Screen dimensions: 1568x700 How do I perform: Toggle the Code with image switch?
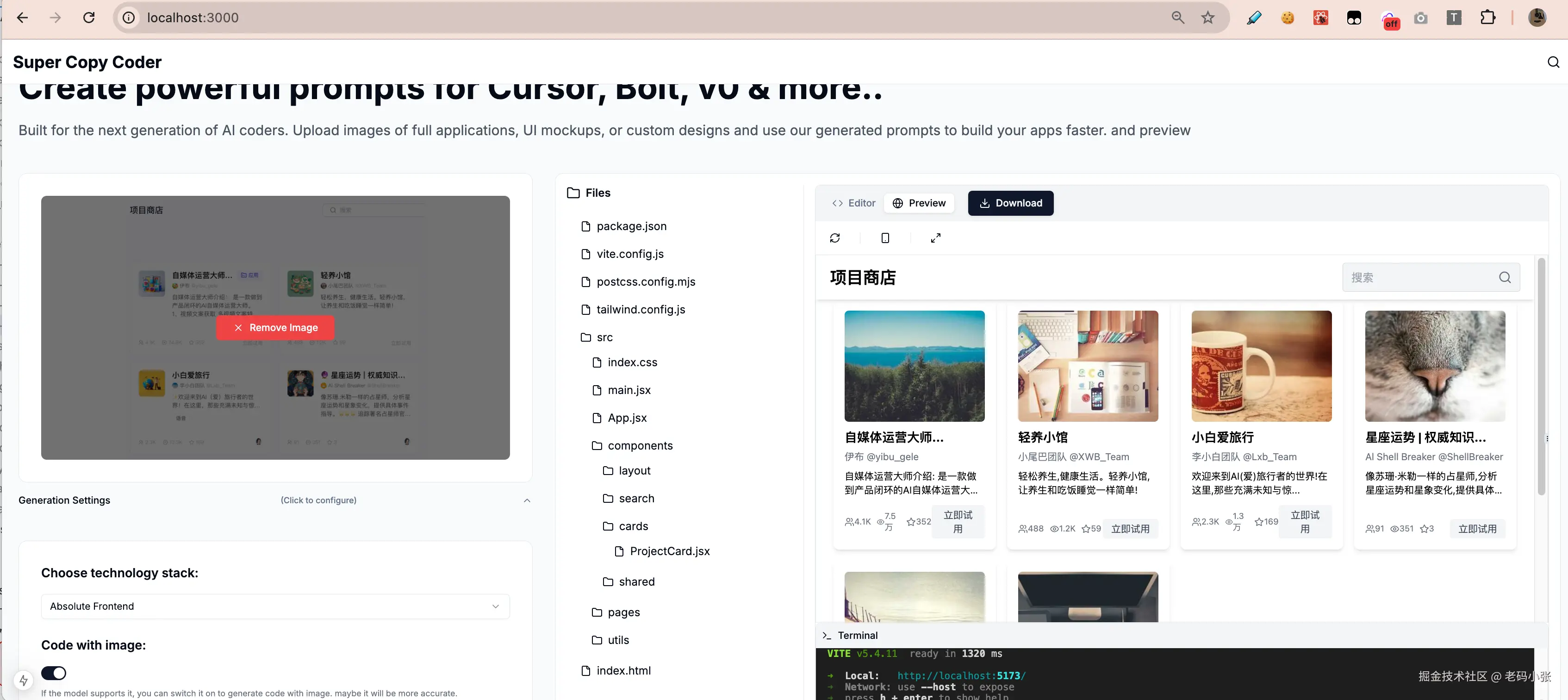[x=54, y=673]
